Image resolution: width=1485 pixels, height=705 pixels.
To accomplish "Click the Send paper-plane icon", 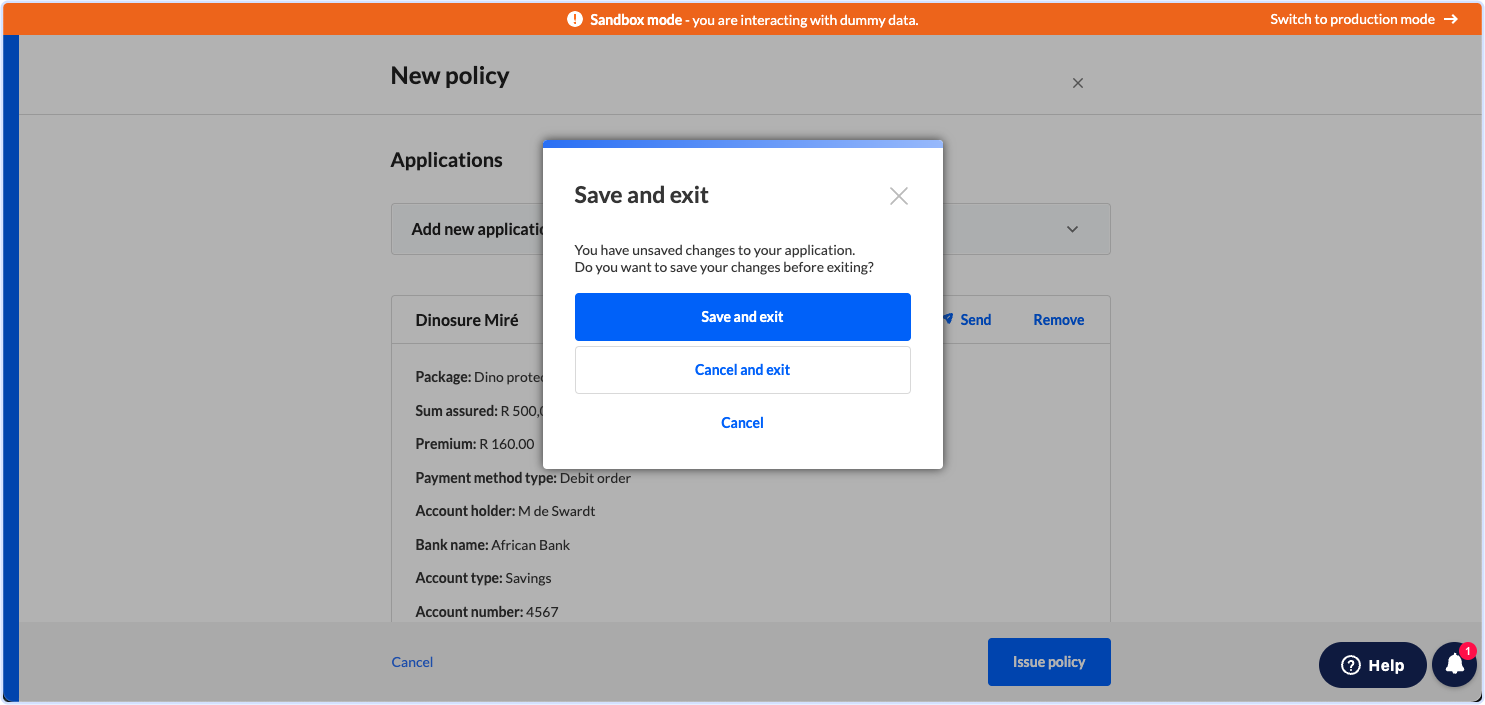I will tap(946, 319).
